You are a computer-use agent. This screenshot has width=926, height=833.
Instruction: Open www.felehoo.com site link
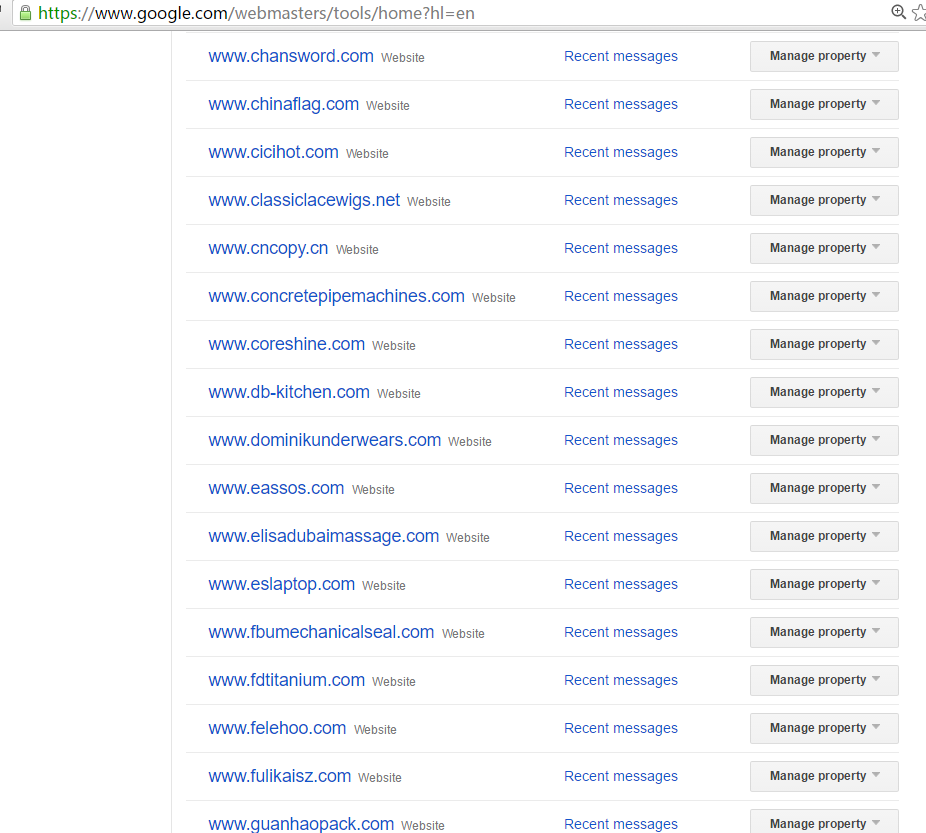coord(277,729)
